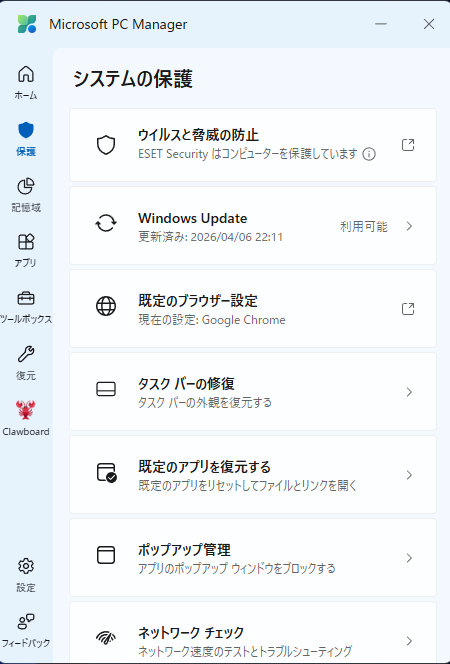Open the アプリ apps grid icon
Viewport: 450px width, 664px height.
[26, 242]
